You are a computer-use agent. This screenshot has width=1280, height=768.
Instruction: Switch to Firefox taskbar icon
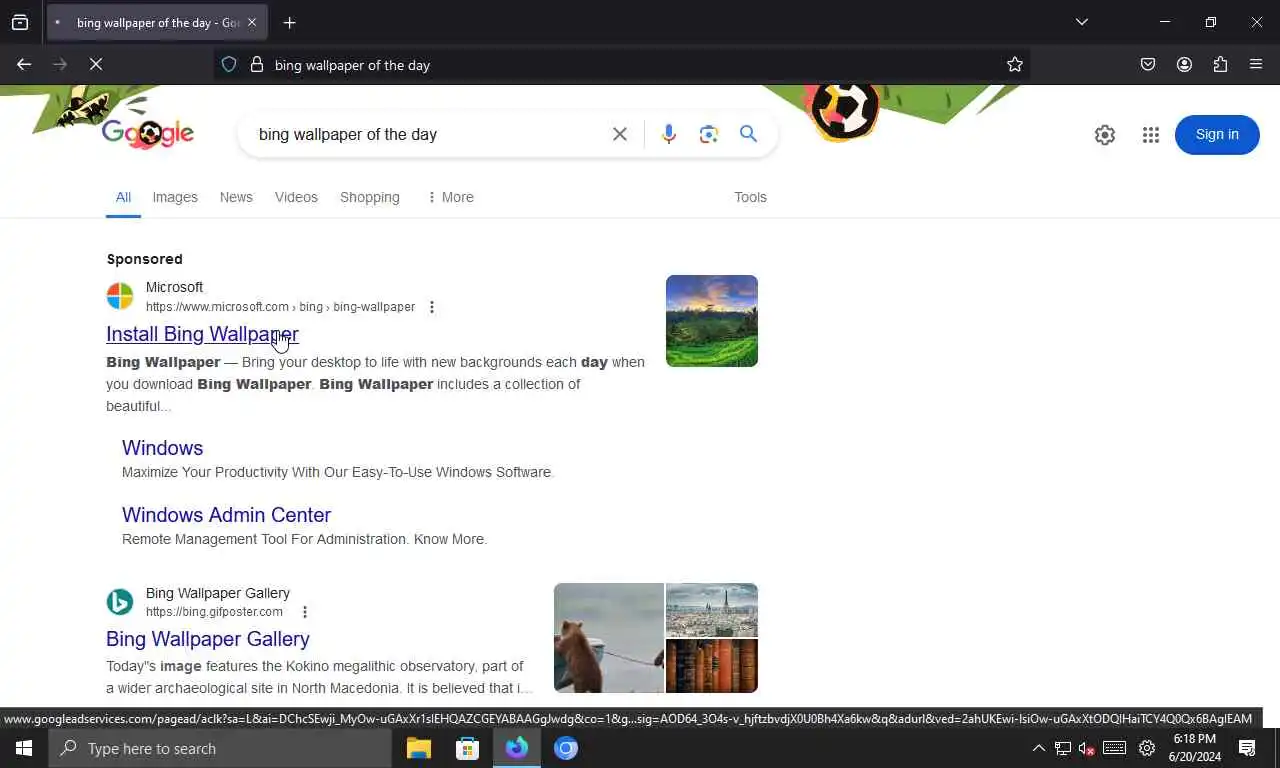(x=517, y=748)
